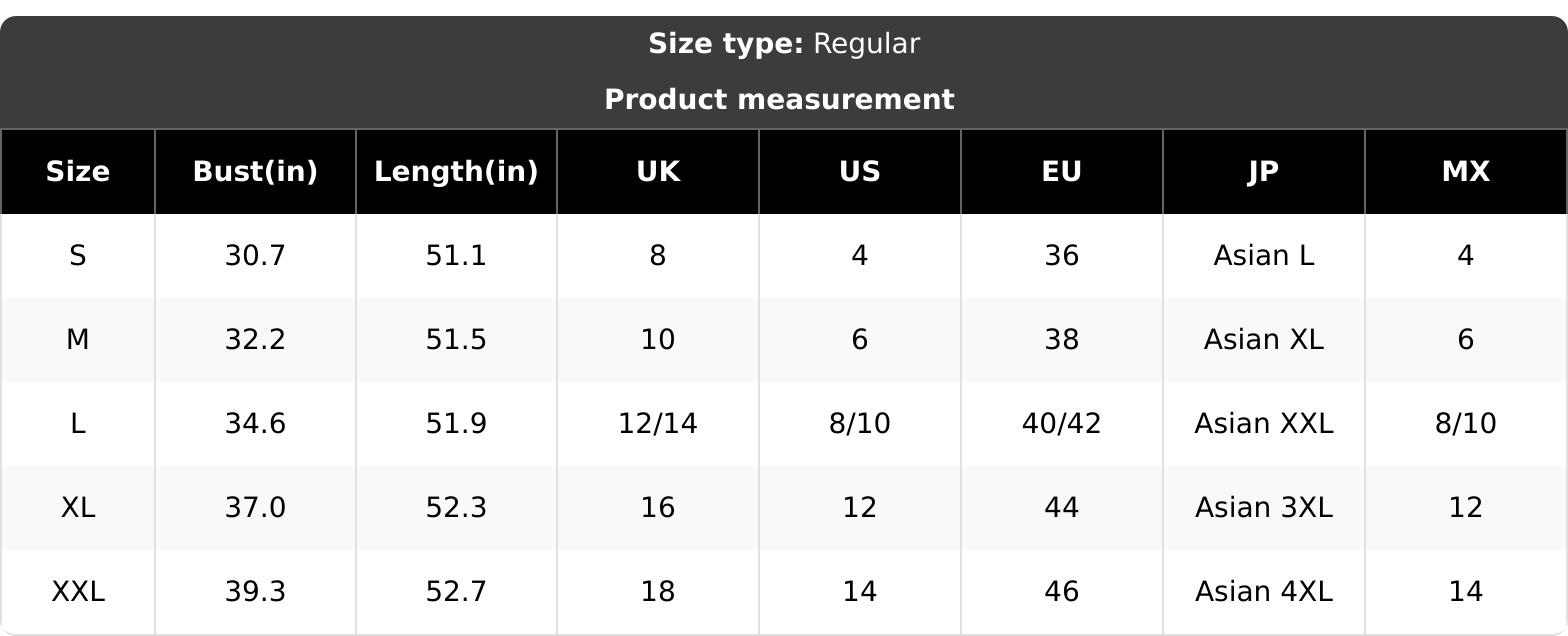Image resolution: width=1568 pixels, height=636 pixels.
Task: Click the 40/42 EU size cell
Action: pyautogui.click(x=1062, y=424)
